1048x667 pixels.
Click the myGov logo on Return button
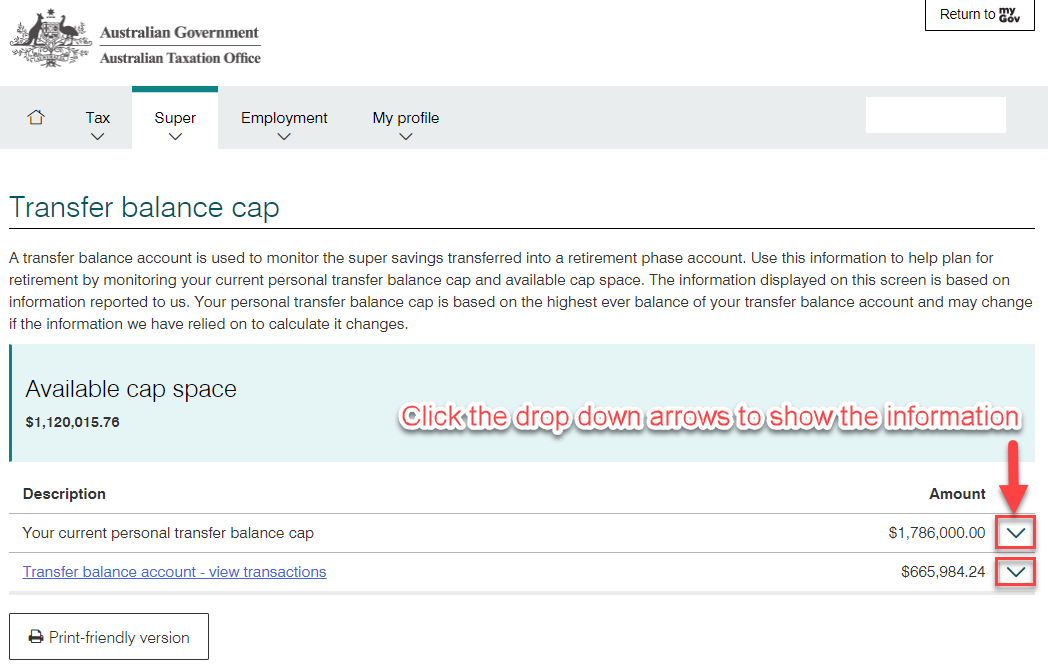[x=1012, y=14]
